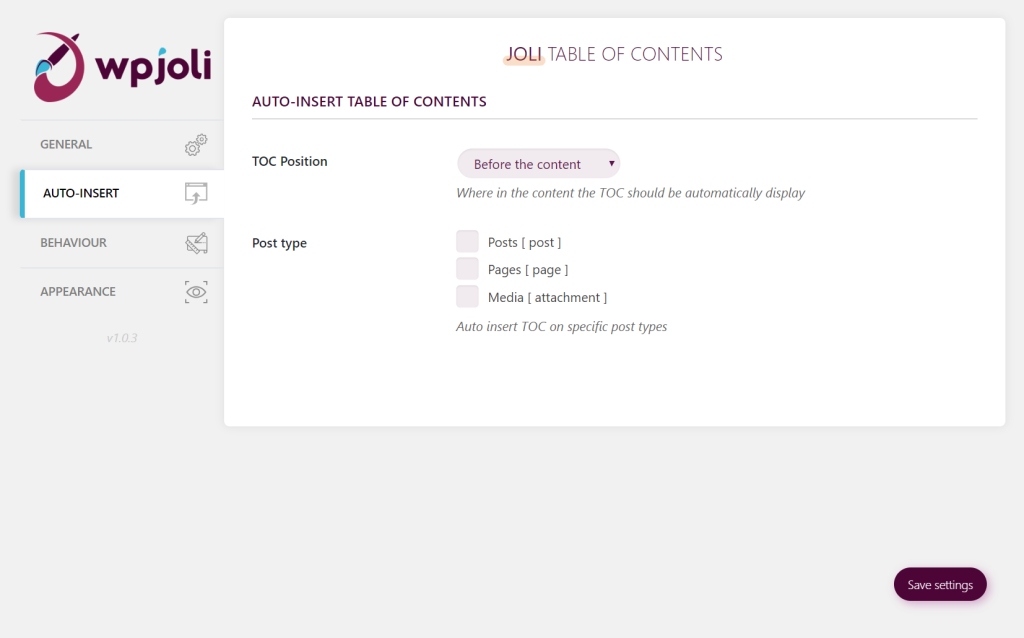Open the Behaviour settings tab

click(73, 243)
